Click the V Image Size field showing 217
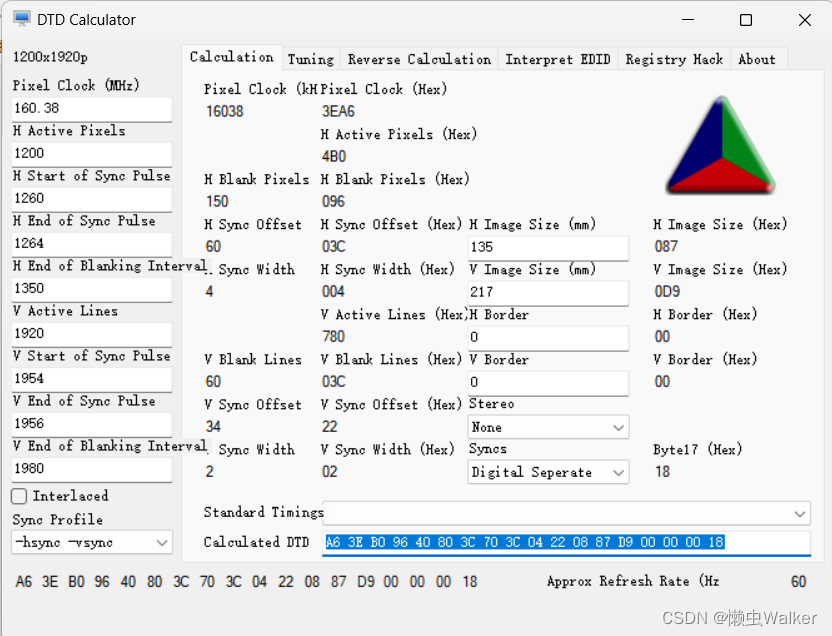832x636 pixels. (x=547, y=291)
